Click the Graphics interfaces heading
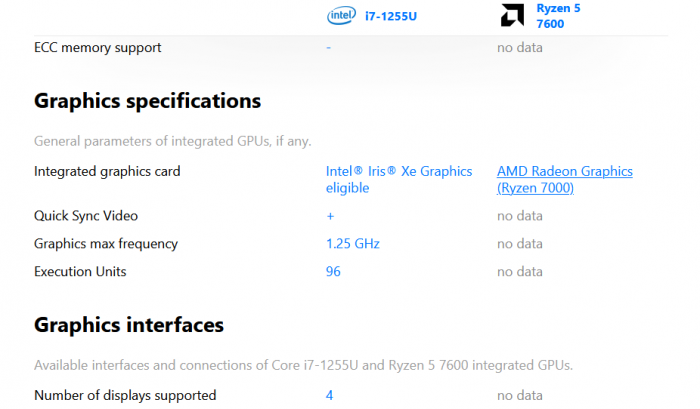The width and height of the screenshot is (700, 409). 128,325
